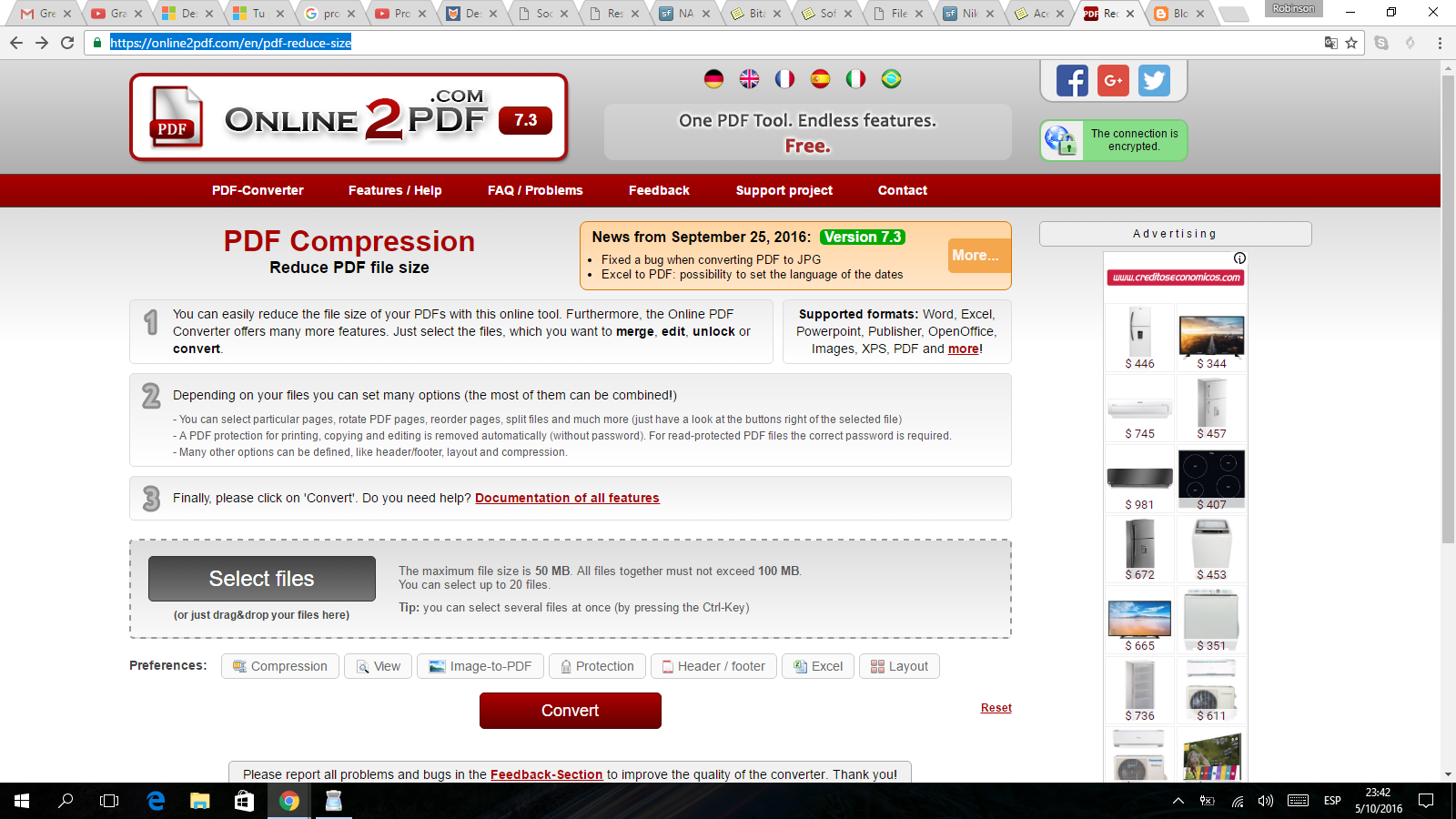Show hidden tray icons chevron
1456x819 pixels.
1178,801
